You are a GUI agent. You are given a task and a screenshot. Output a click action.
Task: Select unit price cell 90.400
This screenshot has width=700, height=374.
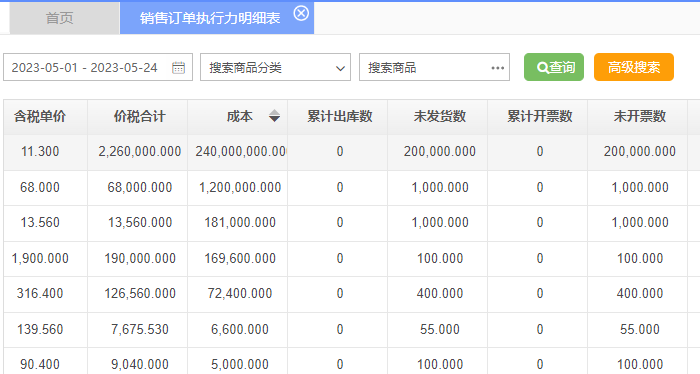tap(46, 362)
